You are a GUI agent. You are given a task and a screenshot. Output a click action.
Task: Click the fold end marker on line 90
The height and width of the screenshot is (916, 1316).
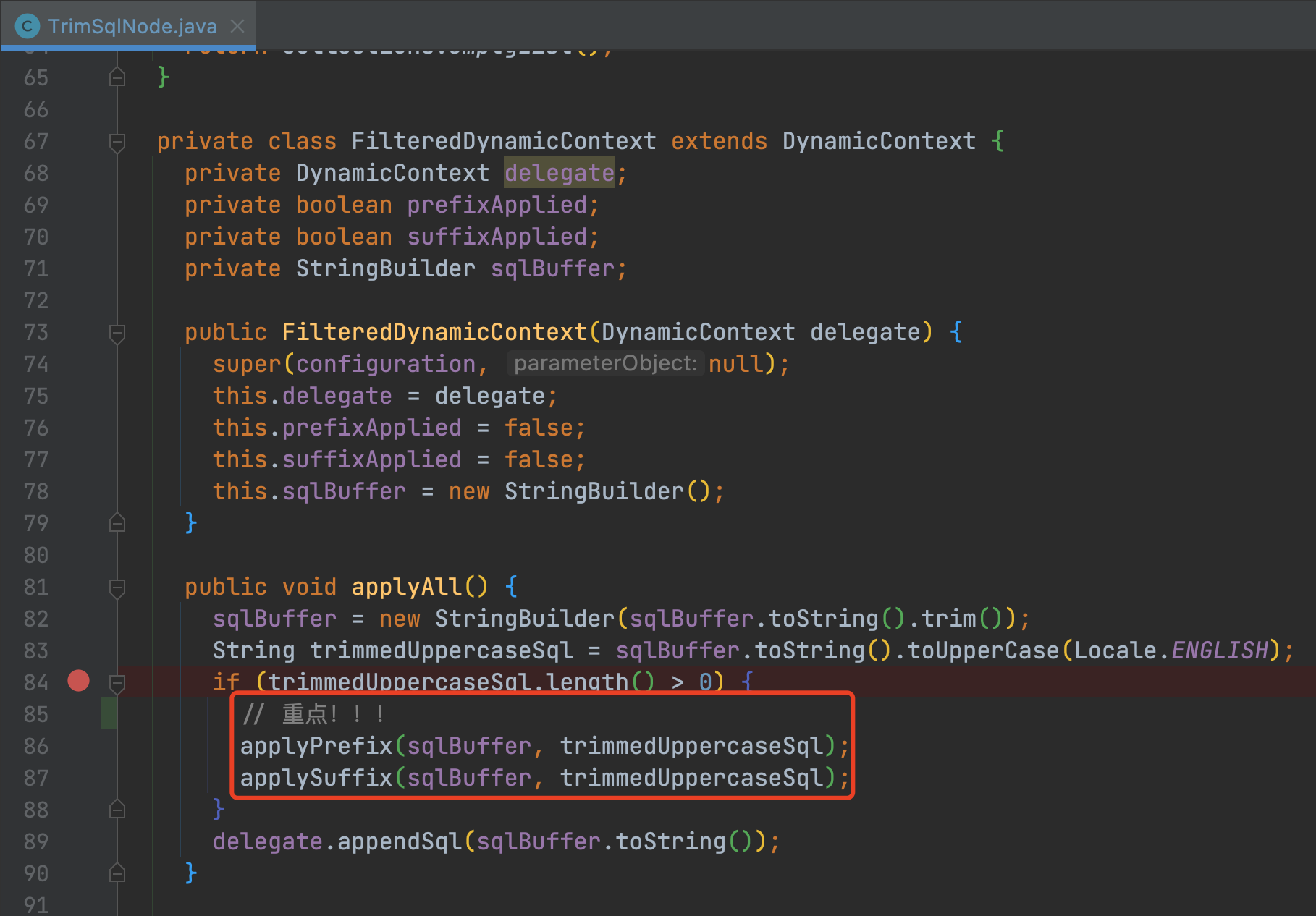point(117,873)
